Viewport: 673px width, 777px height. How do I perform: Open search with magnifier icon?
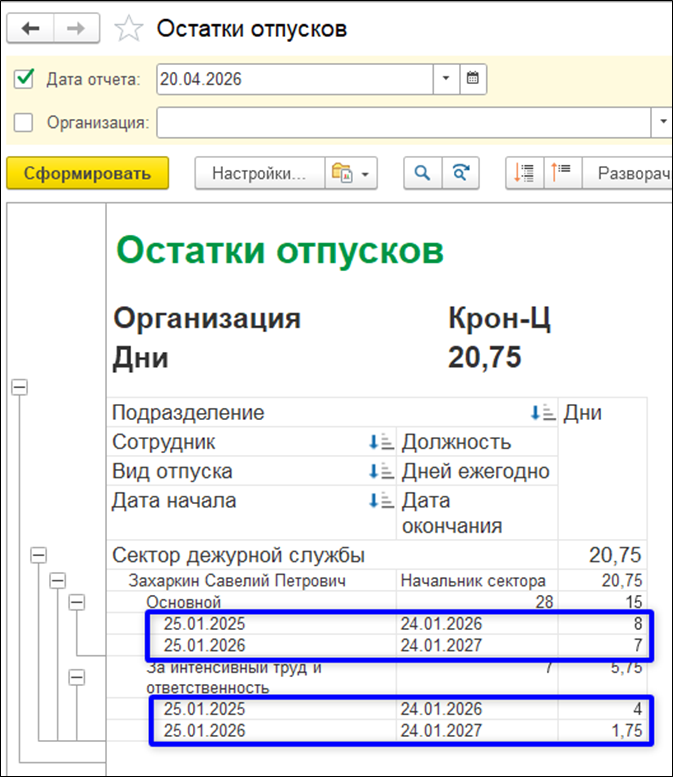pyautogui.click(x=422, y=173)
